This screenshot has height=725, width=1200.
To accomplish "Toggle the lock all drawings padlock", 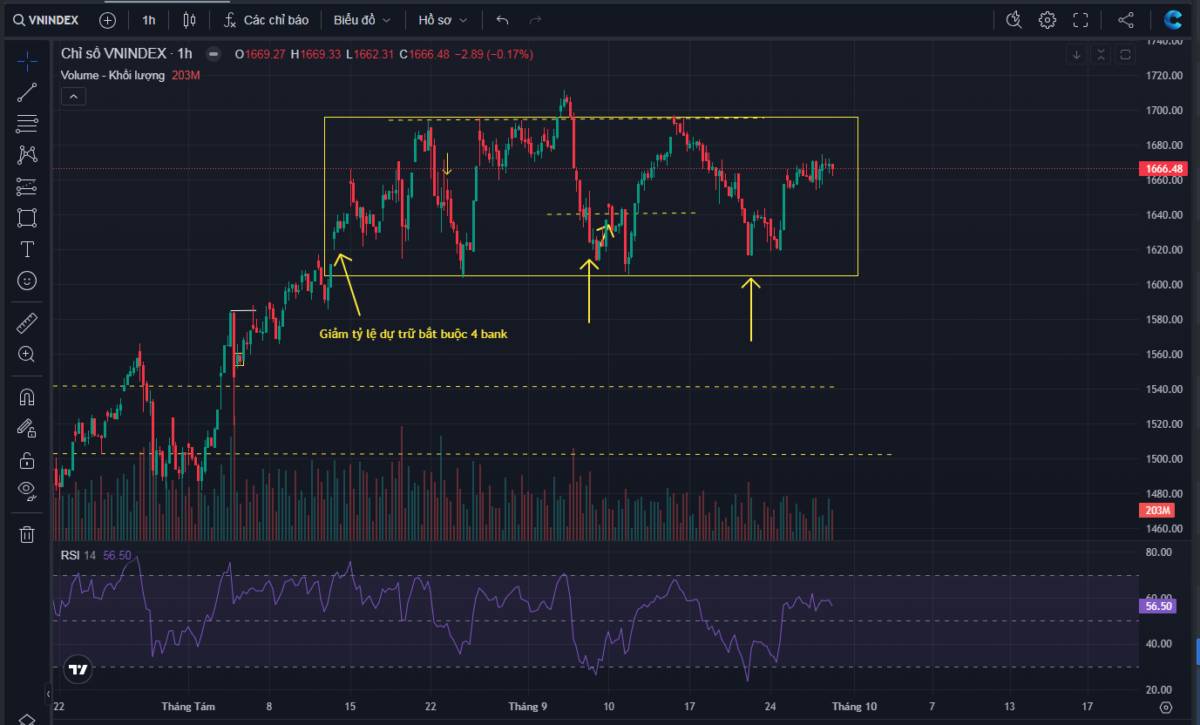I will click(x=27, y=460).
